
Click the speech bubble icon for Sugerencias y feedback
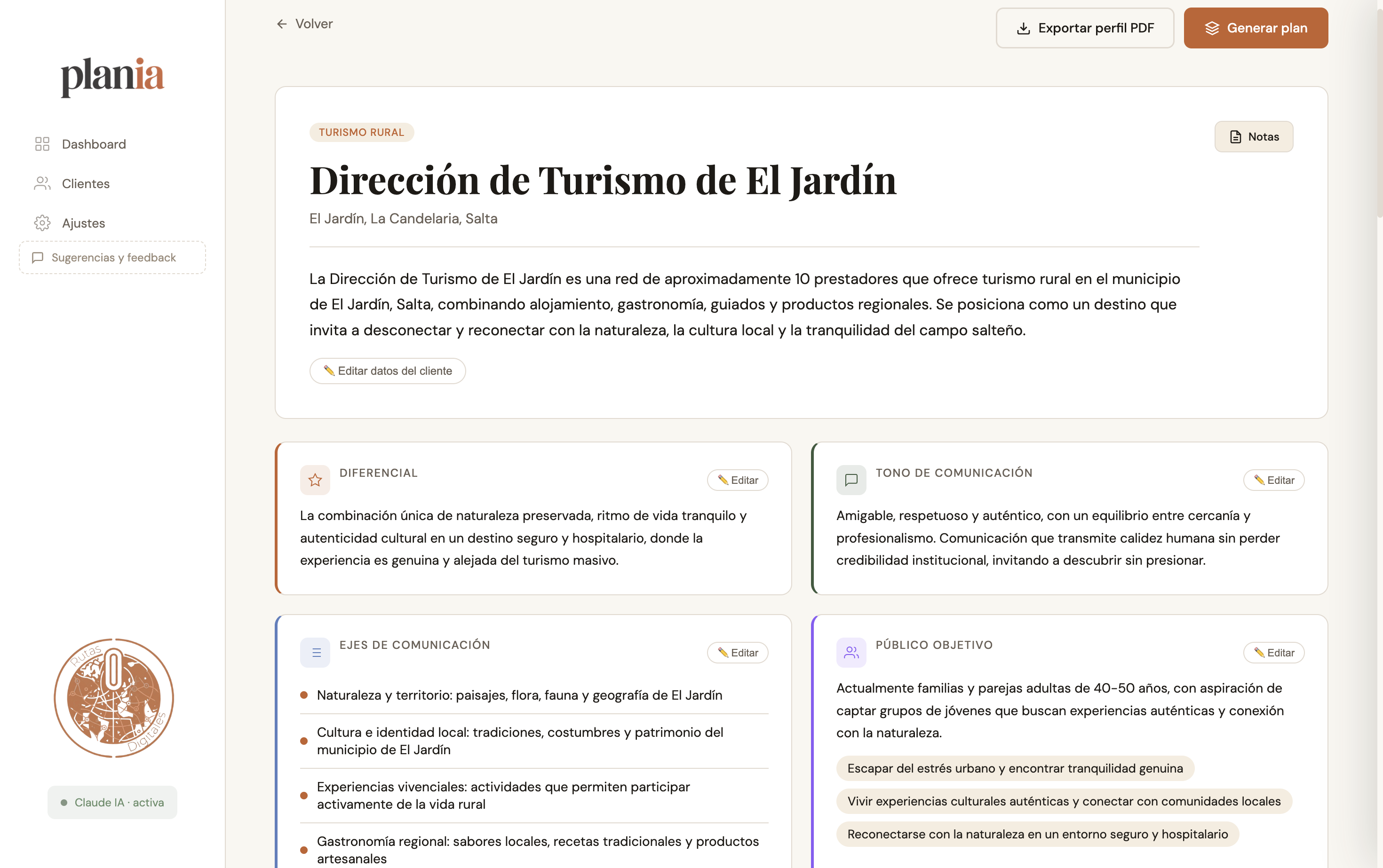tap(37, 258)
